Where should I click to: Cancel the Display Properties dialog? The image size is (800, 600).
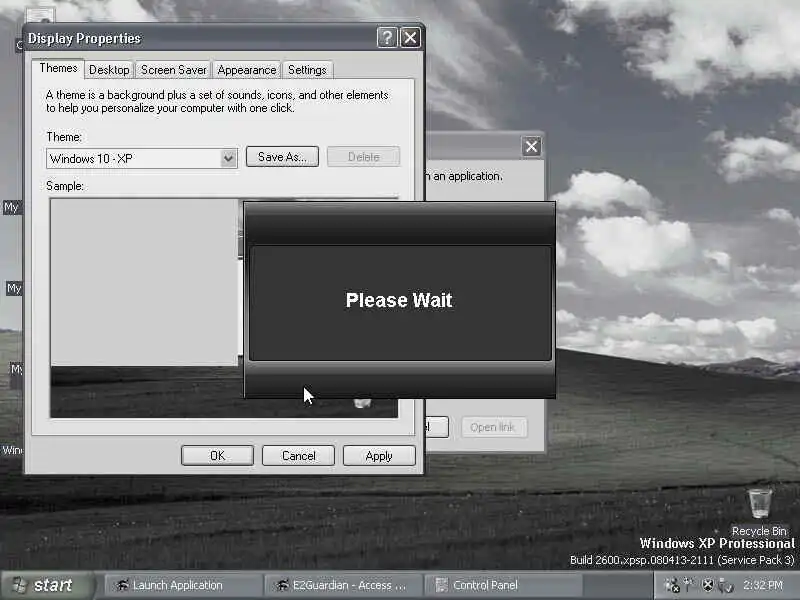[298, 456]
